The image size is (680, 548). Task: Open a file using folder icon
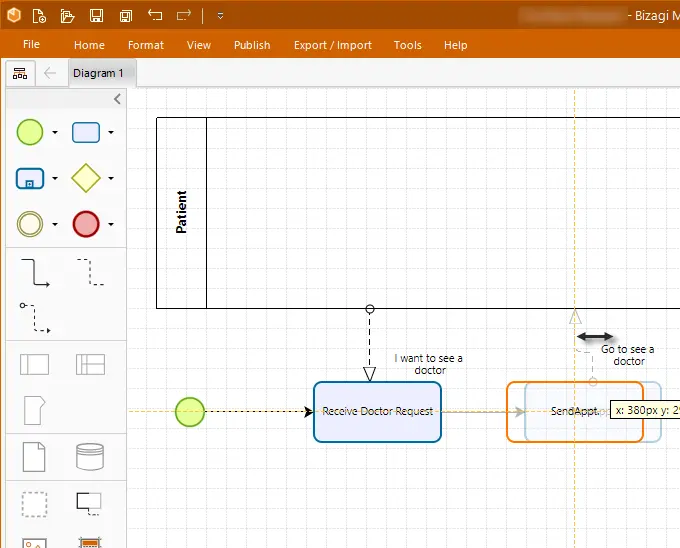click(67, 16)
